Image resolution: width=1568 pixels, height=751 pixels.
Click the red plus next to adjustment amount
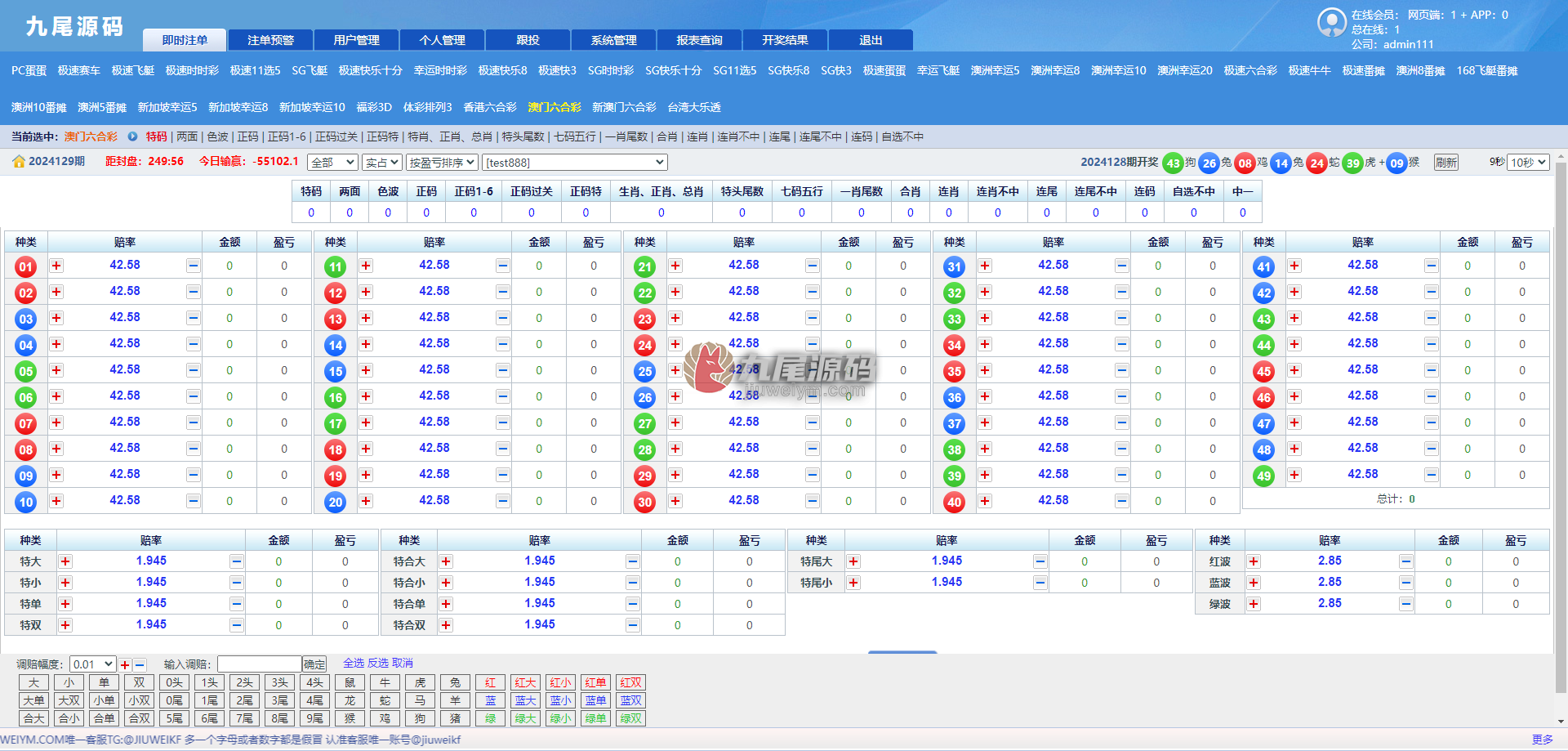point(125,665)
